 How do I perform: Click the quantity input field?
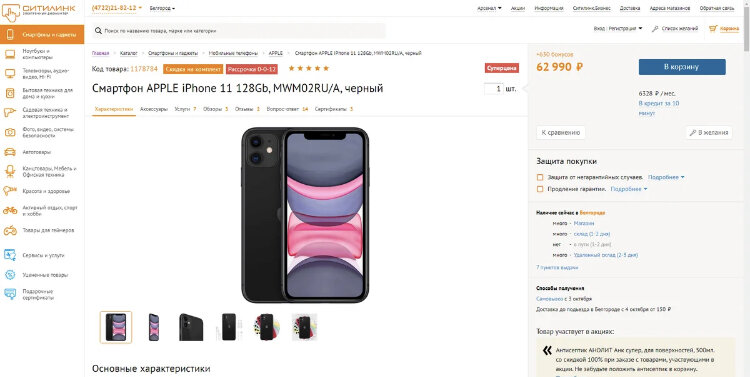tap(494, 89)
